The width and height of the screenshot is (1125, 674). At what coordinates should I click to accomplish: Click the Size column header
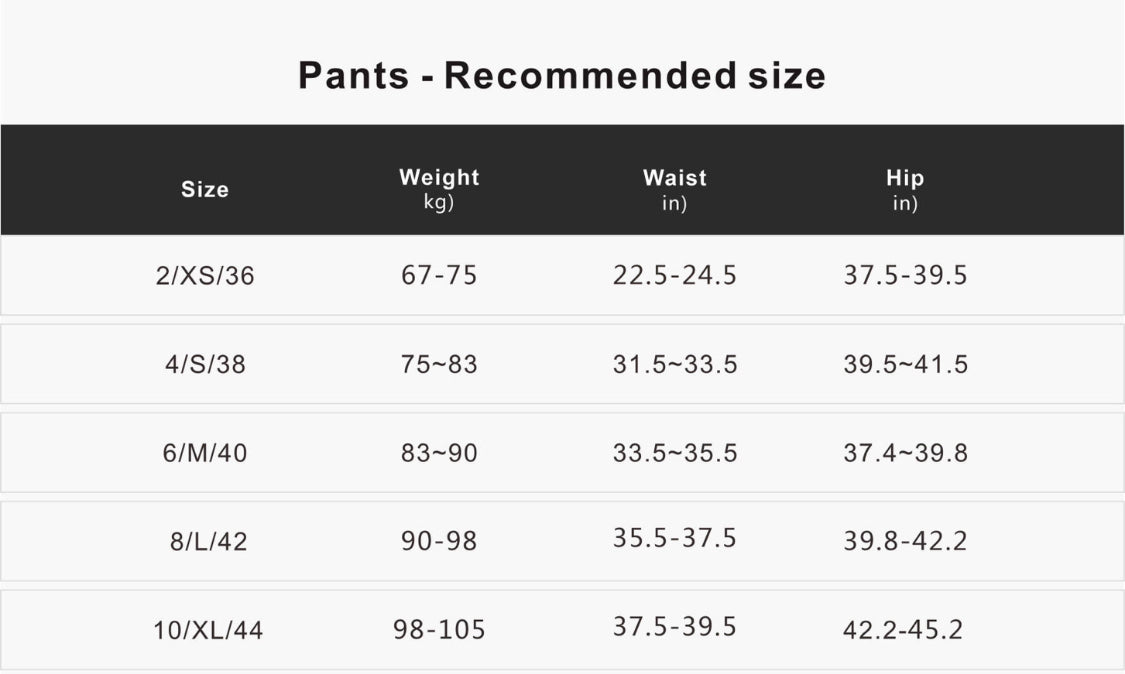click(205, 189)
